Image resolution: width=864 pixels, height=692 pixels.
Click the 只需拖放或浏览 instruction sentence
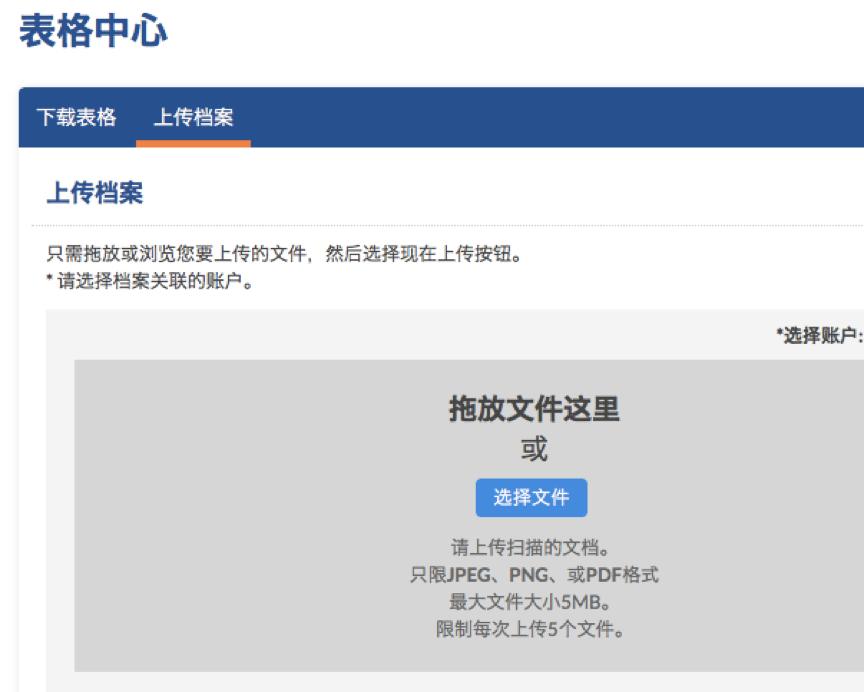(250, 252)
